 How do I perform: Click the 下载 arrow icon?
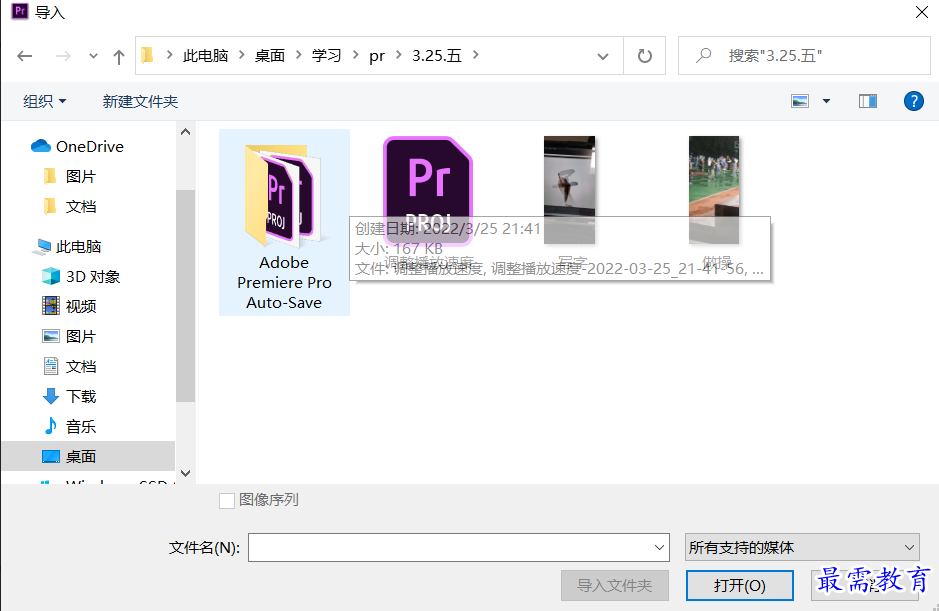pos(51,396)
